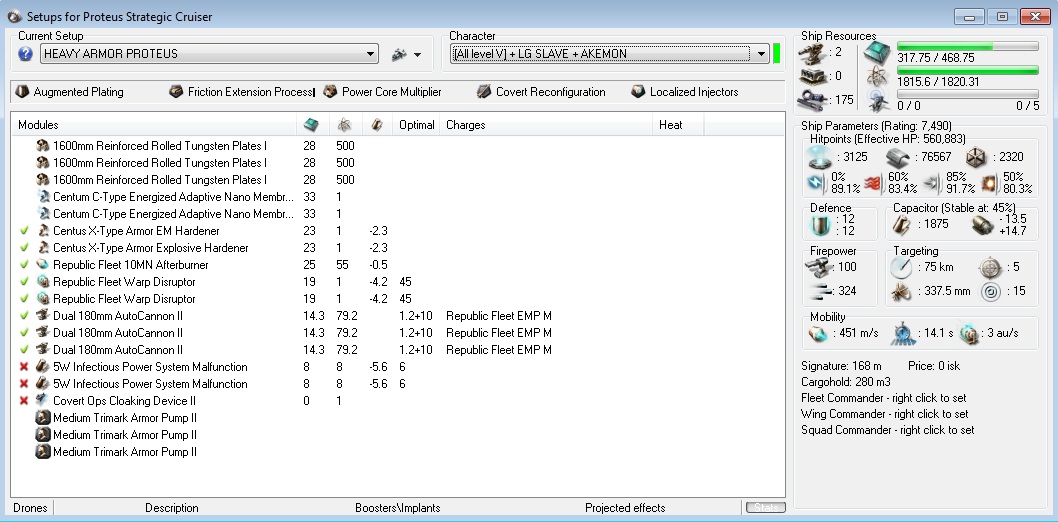Click the blue help question mark icon
Image resolution: width=1058 pixels, height=522 pixels.
tap(25, 54)
